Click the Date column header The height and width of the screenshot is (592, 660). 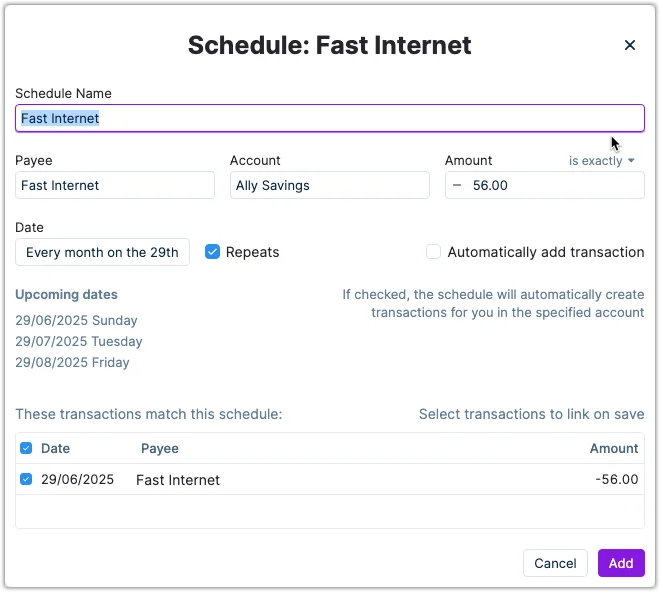pyautogui.click(x=55, y=448)
